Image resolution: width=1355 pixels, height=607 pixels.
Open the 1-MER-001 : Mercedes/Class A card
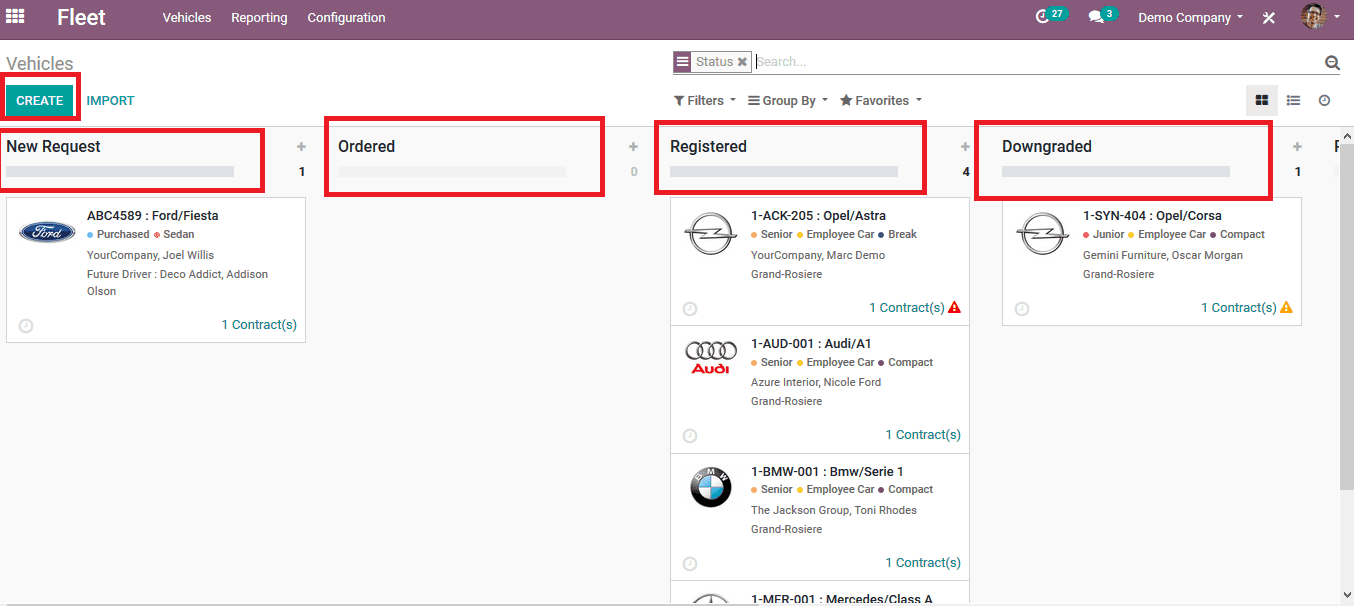[820, 593]
